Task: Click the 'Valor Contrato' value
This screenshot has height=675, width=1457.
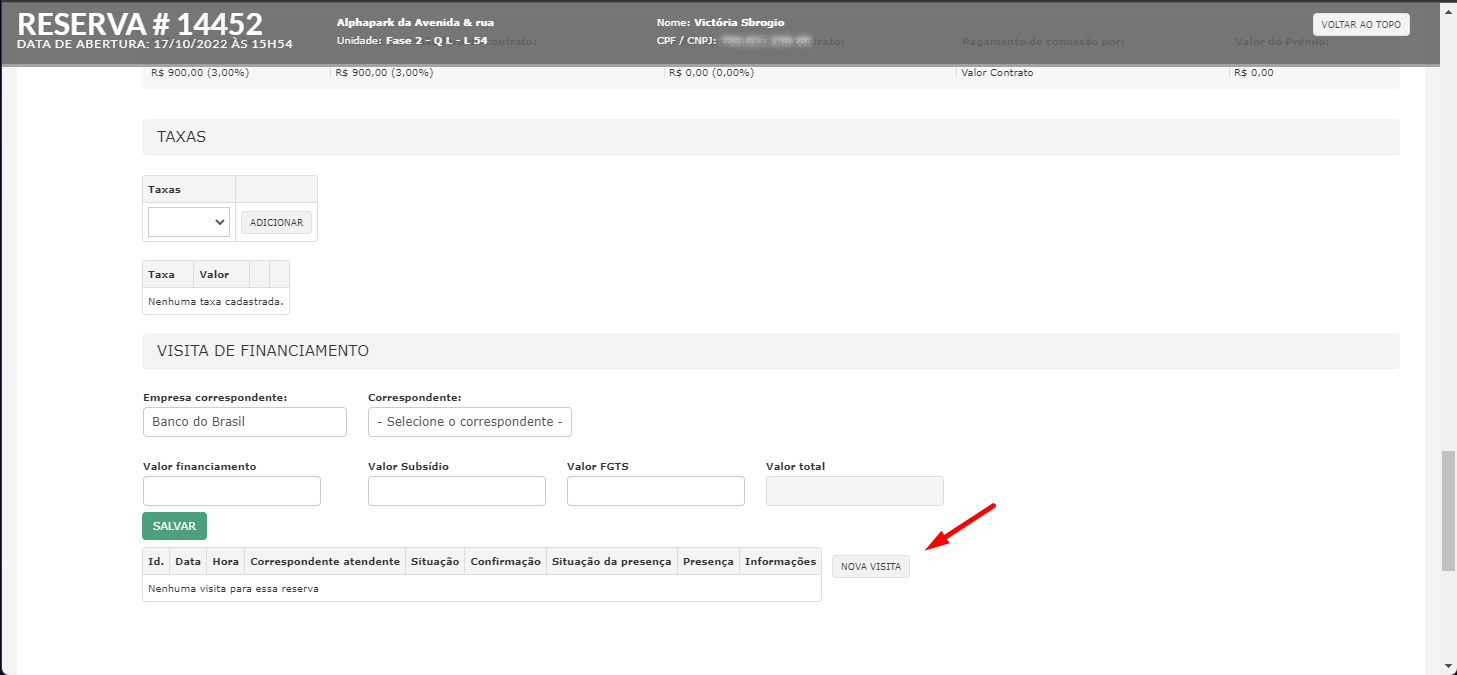Action: click(x=997, y=73)
